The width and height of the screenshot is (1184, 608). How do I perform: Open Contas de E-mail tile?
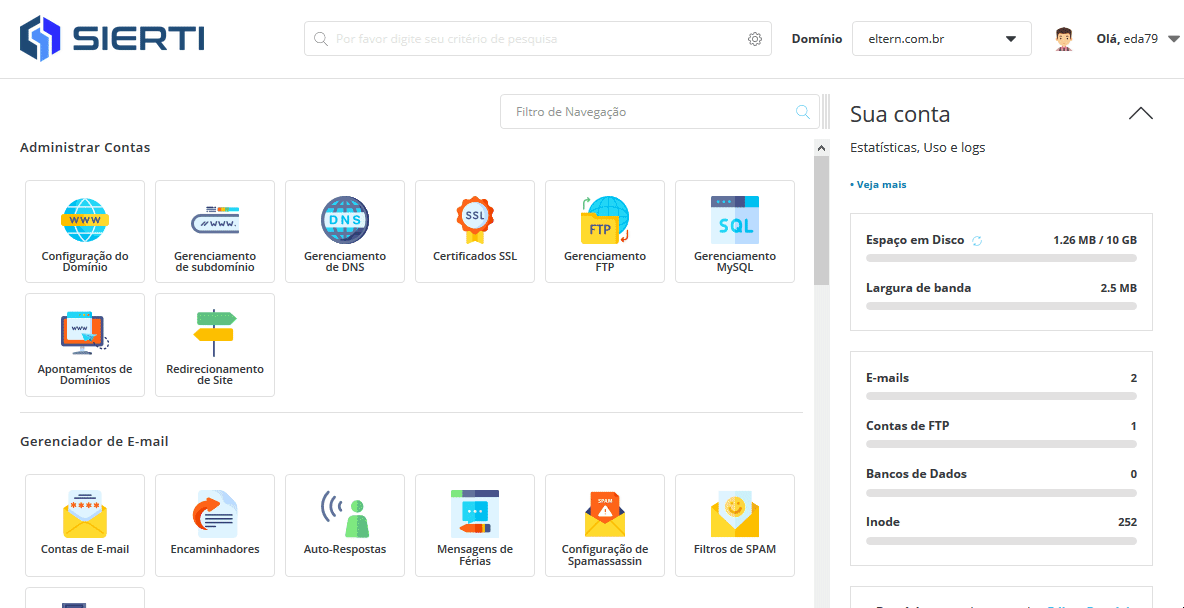point(85,526)
